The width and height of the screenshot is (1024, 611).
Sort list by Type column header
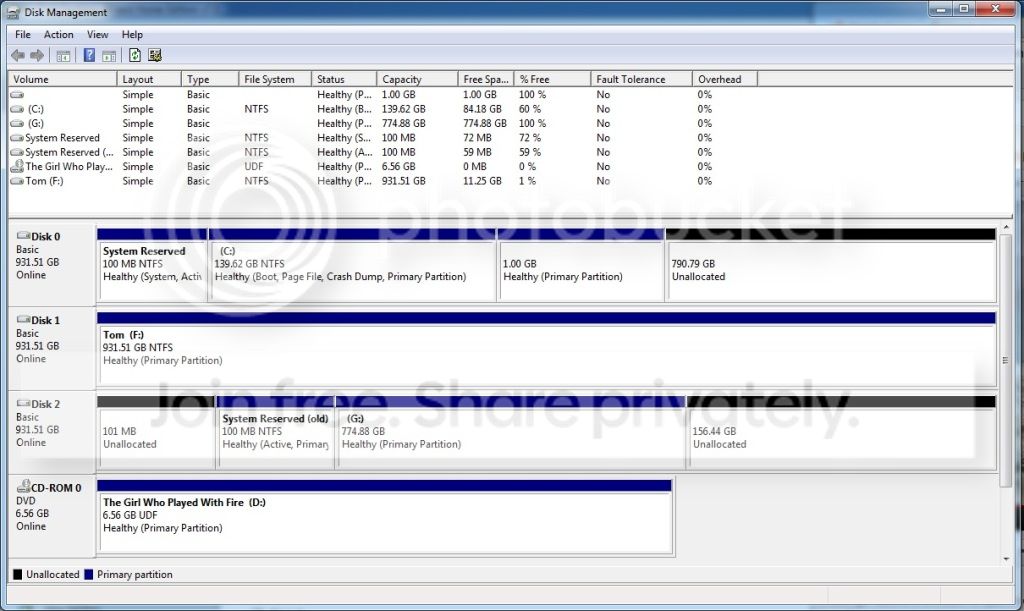(x=210, y=79)
